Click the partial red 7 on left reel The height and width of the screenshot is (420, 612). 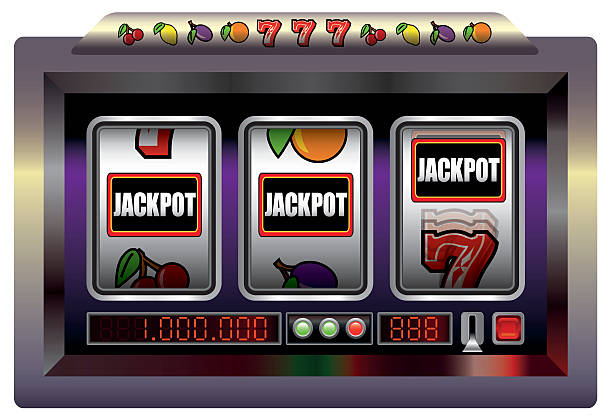click(155, 143)
